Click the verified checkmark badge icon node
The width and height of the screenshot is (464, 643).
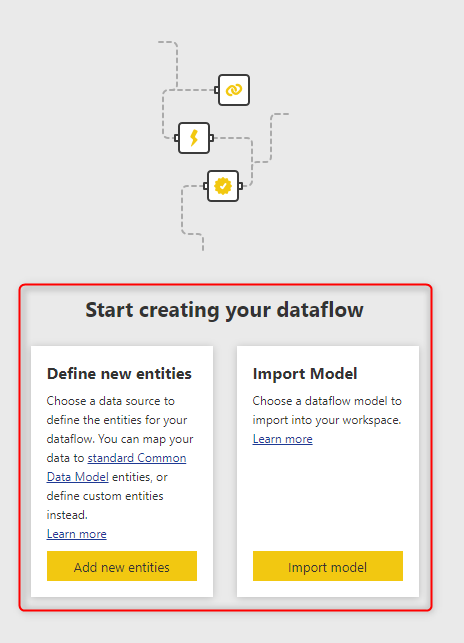(x=223, y=186)
